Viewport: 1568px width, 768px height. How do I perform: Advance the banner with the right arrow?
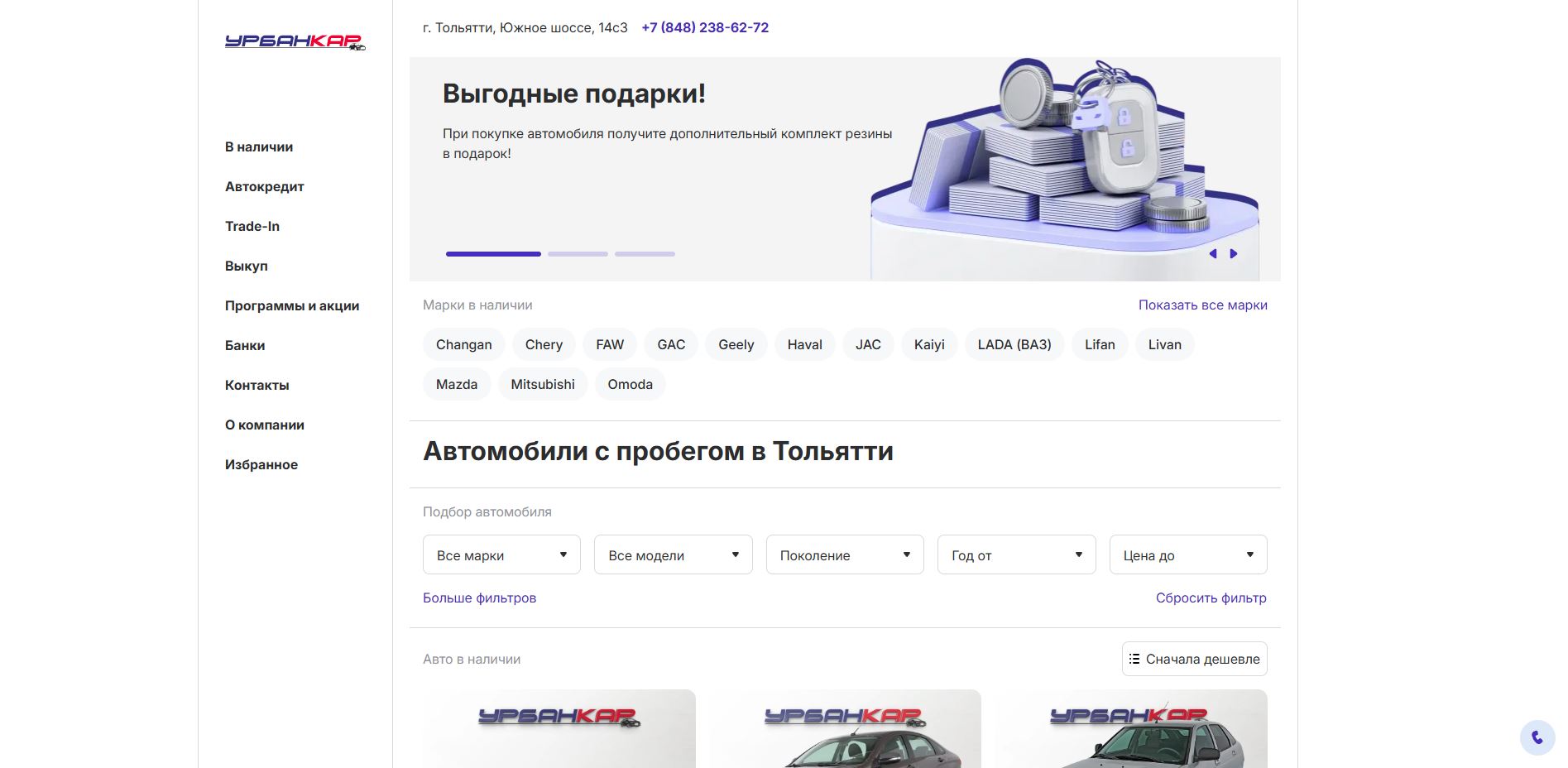coord(1234,253)
